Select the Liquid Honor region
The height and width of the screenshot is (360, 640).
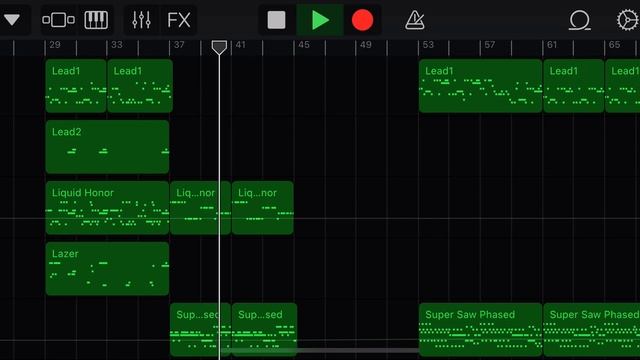pyautogui.click(x=107, y=207)
